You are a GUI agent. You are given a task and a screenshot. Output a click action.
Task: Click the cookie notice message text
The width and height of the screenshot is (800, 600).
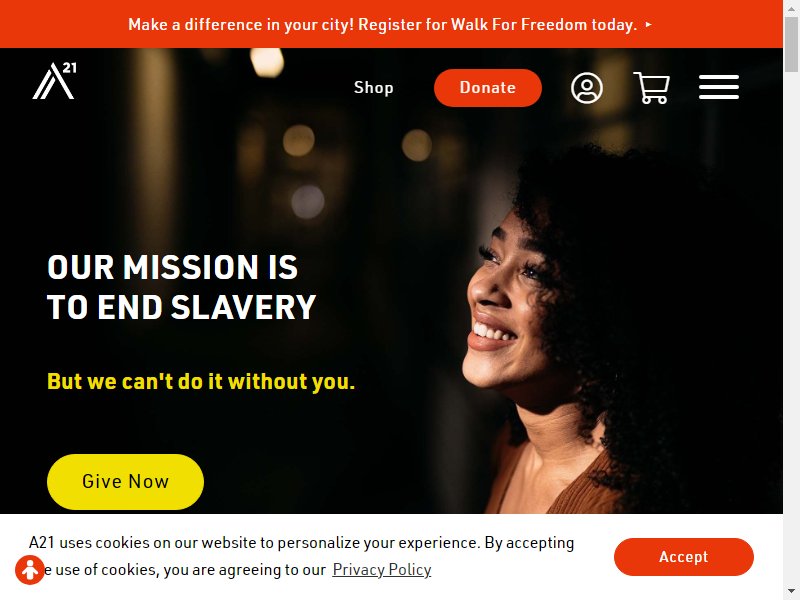point(302,556)
